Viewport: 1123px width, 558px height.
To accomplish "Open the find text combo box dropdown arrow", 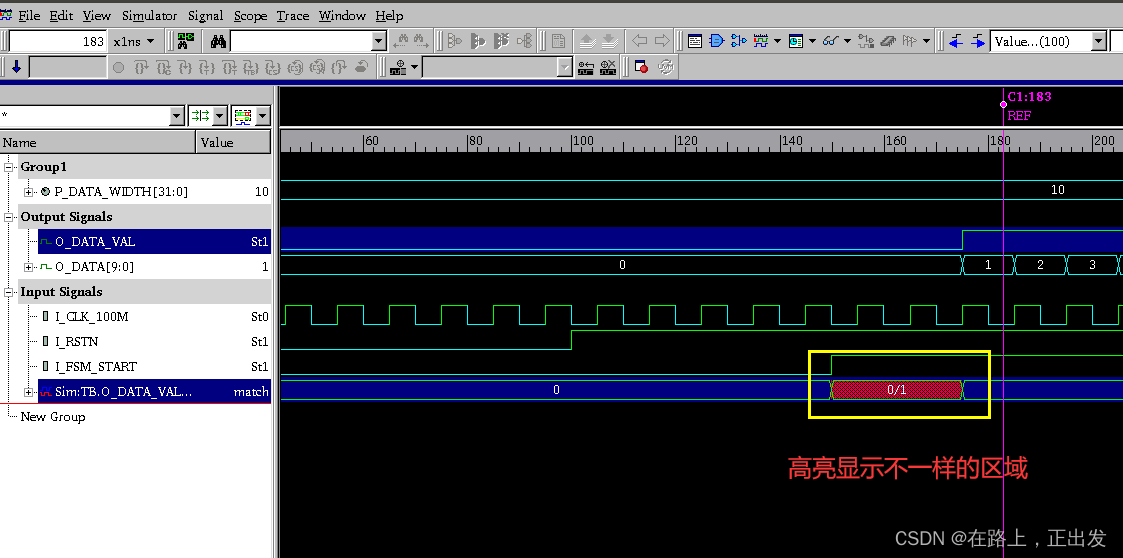I will point(380,41).
